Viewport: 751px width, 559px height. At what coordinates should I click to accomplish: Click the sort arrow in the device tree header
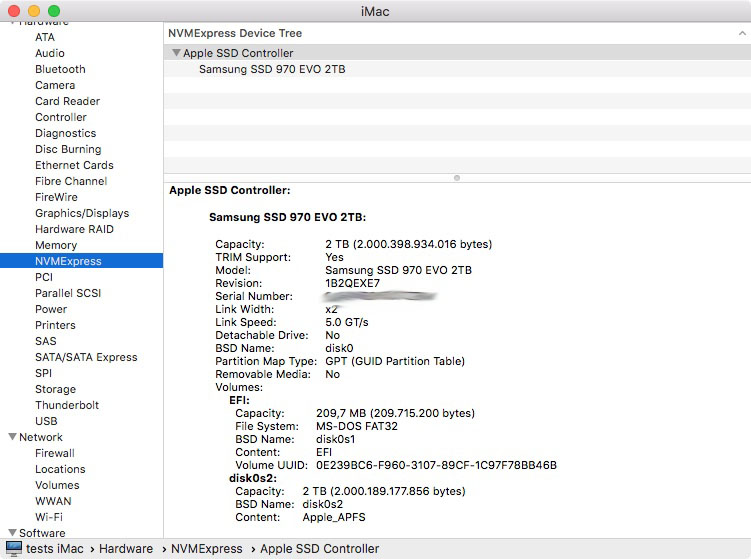click(740, 34)
